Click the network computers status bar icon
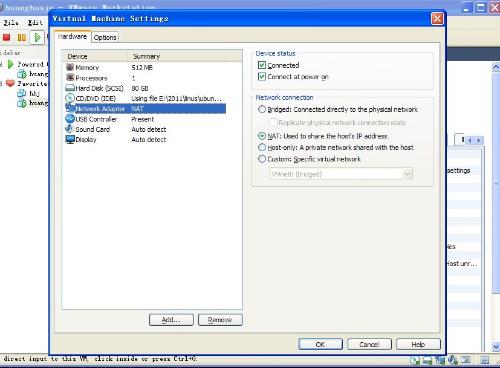Image resolution: width=500 pixels, height=368 pixels. tap(440, 360)
